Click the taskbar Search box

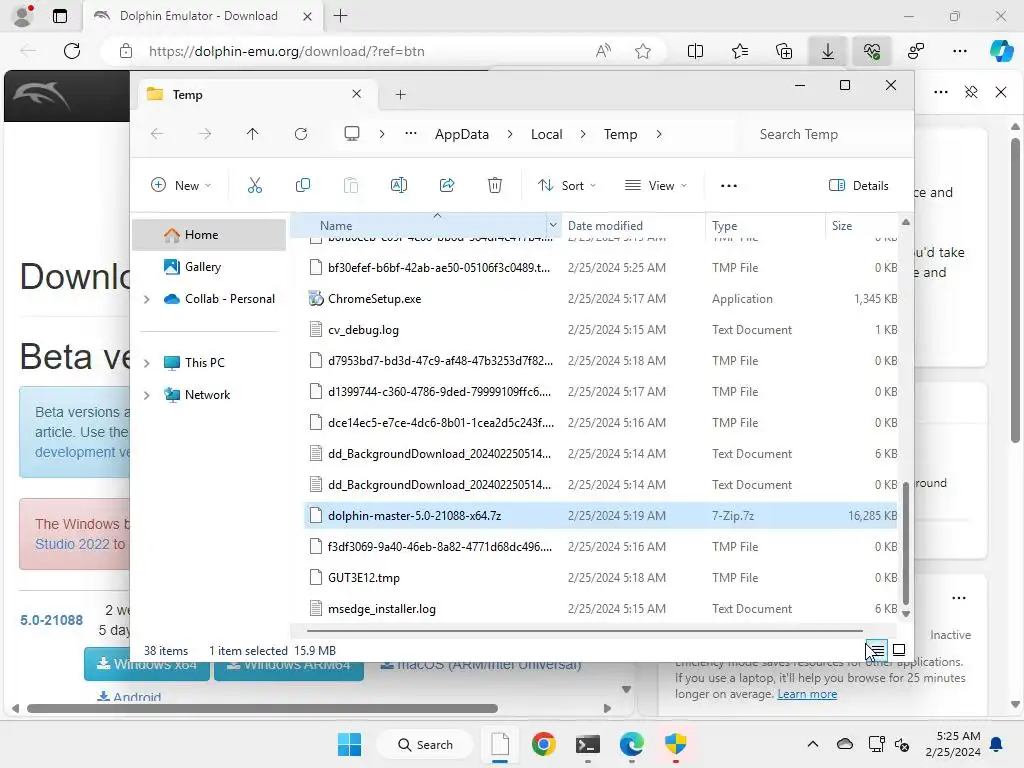425,744
